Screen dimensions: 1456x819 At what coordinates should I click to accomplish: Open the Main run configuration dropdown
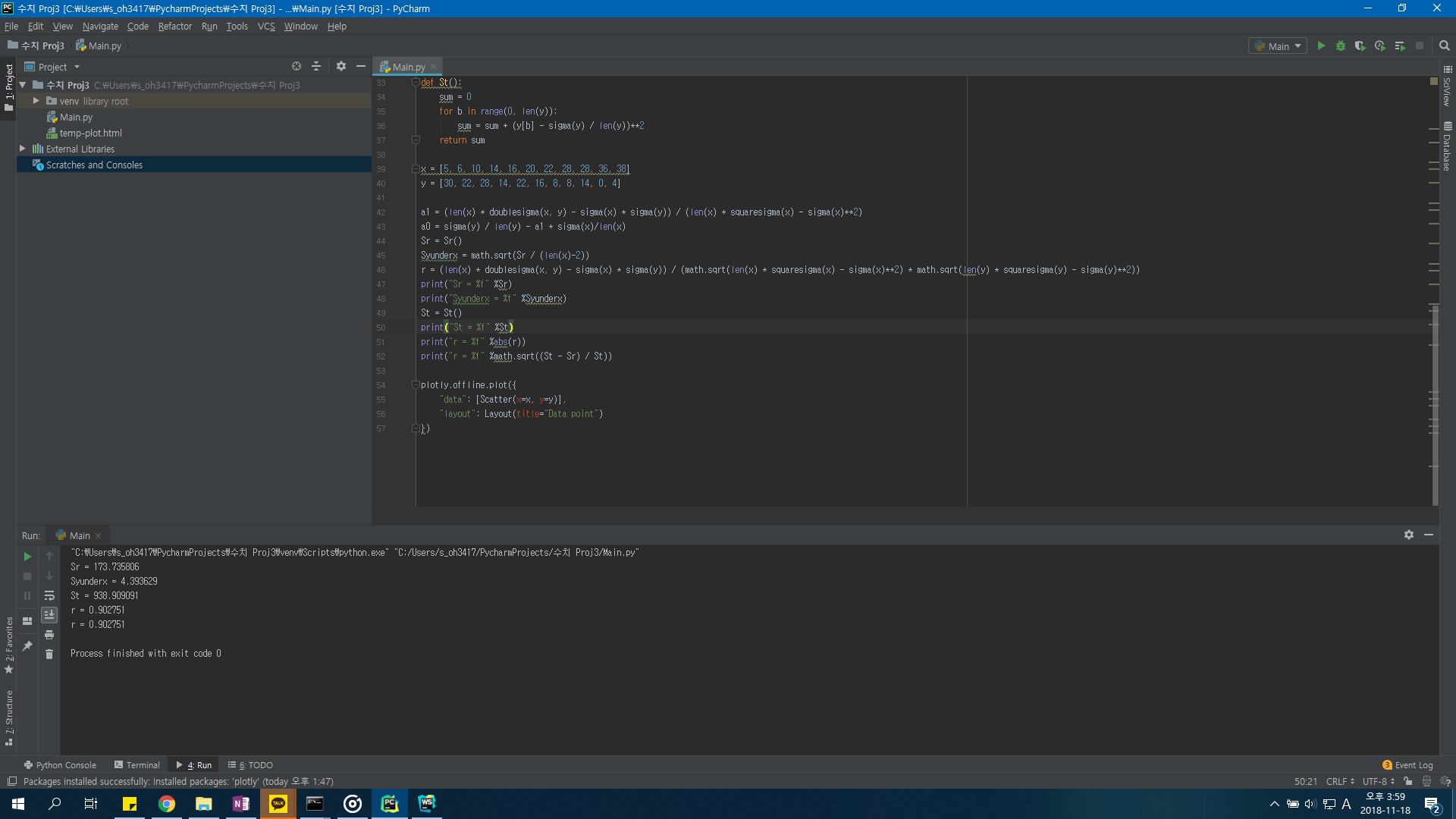coord(1278,46)
